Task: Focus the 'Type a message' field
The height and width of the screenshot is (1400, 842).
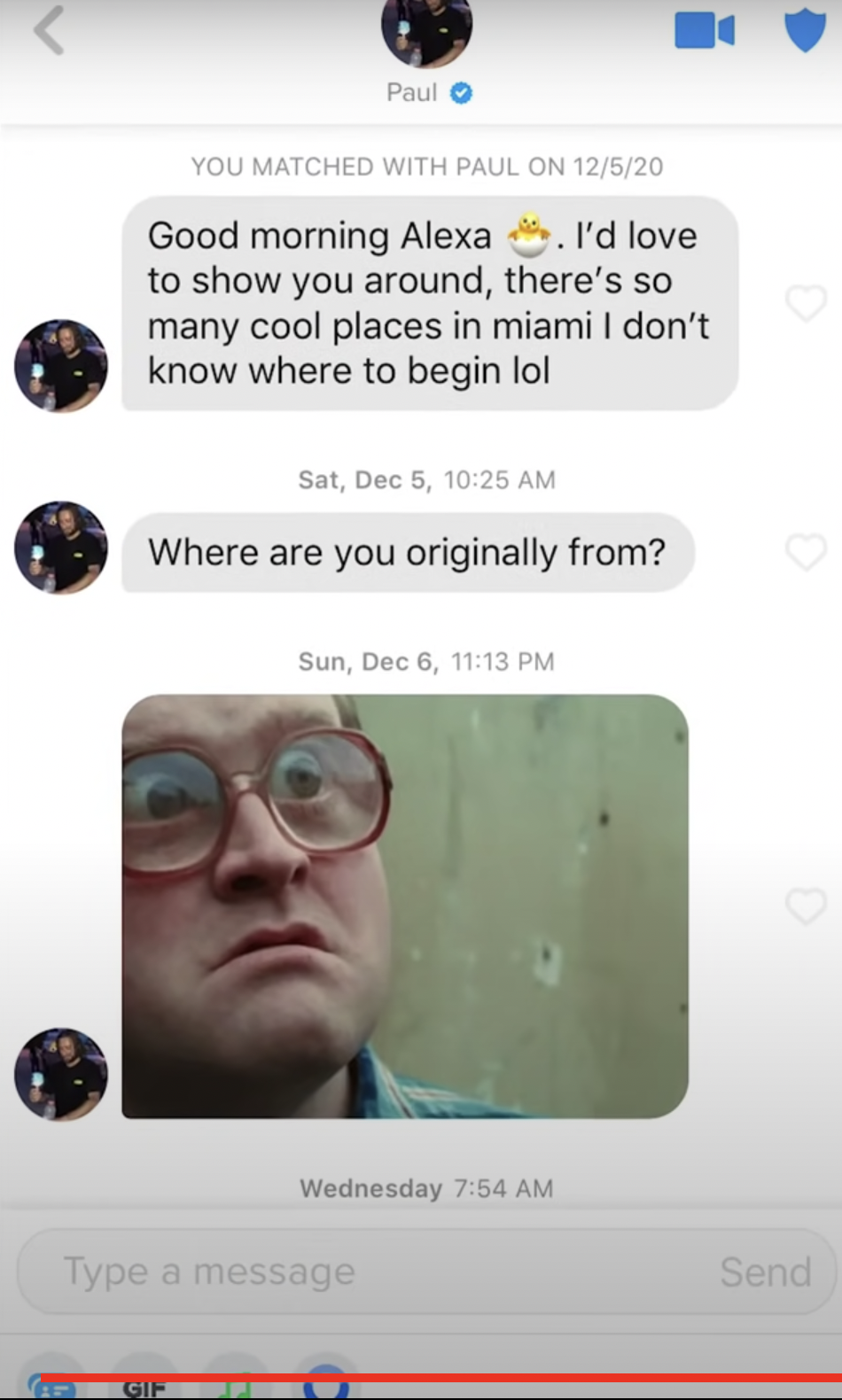Action: click(425, 1272)
